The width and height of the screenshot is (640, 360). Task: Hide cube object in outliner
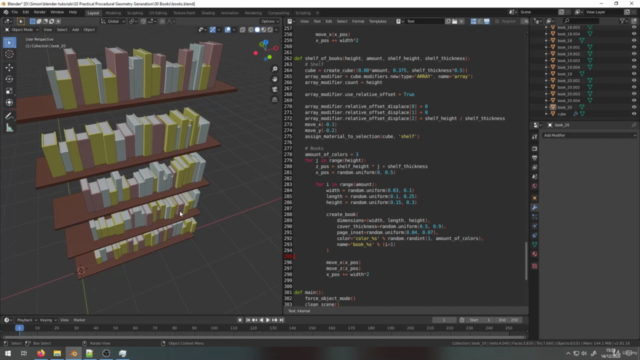pos(634,113)
